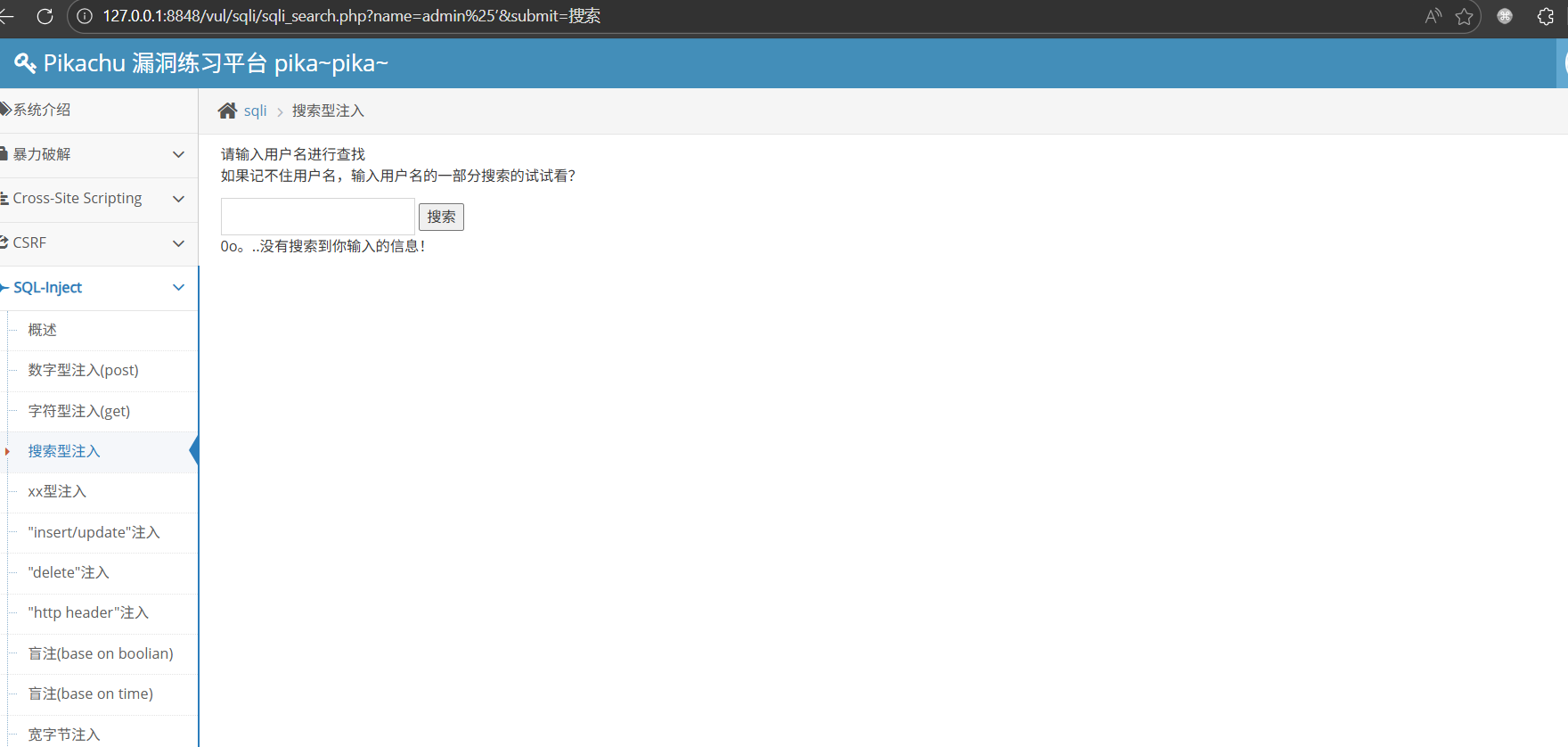The image size is (1568, 747).
Task: Click the browser reload icon
Action: (45, 16)
